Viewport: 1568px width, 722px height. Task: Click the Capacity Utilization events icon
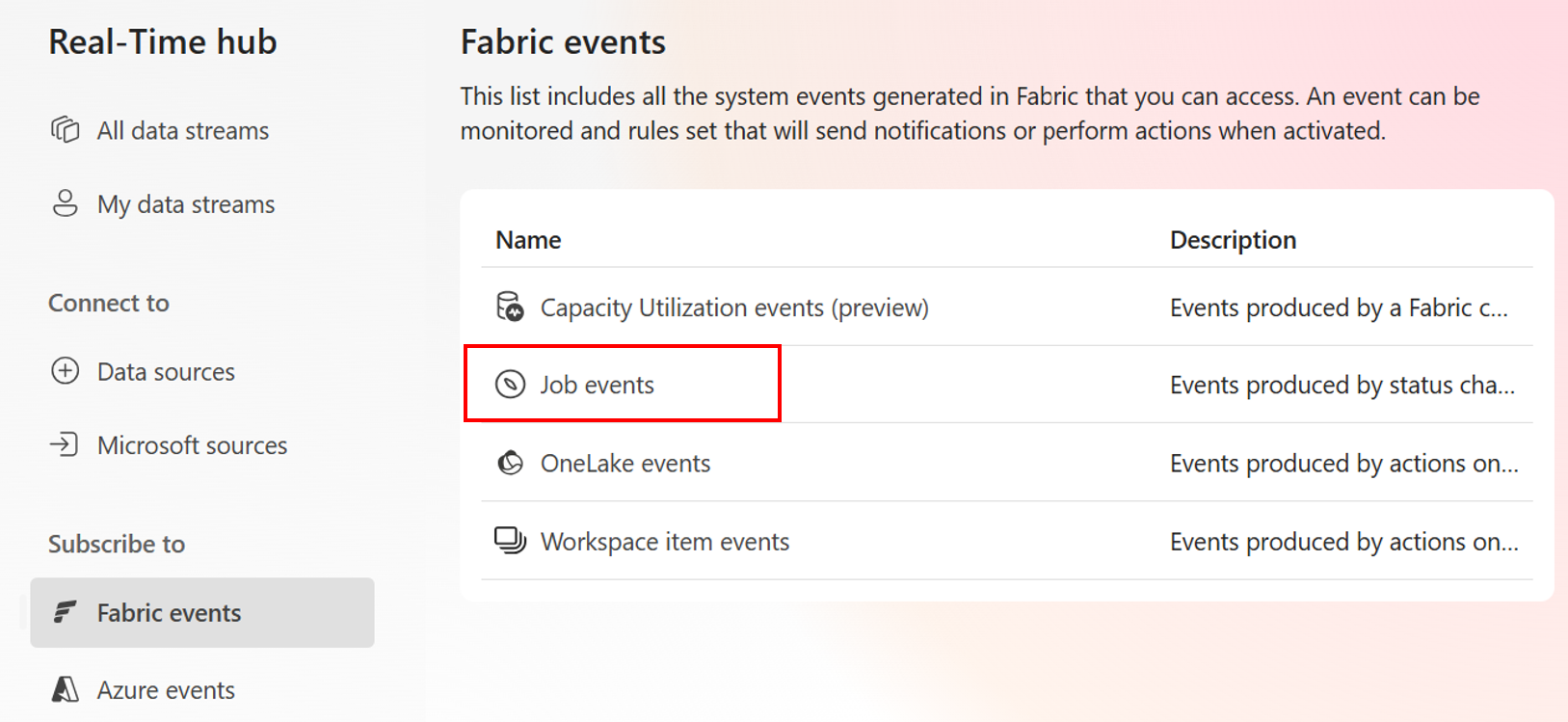(510, 307)
